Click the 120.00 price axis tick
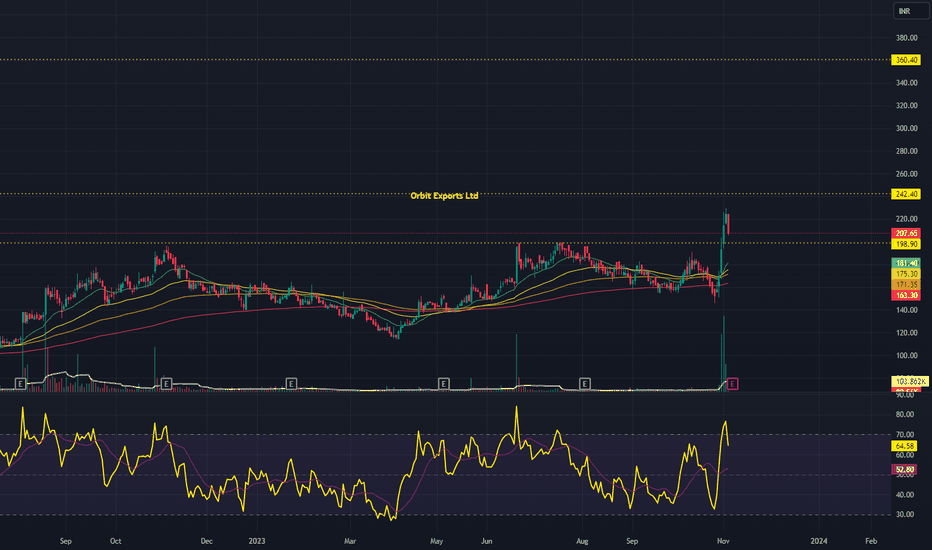Screen dimensions: 932x550 906,333
